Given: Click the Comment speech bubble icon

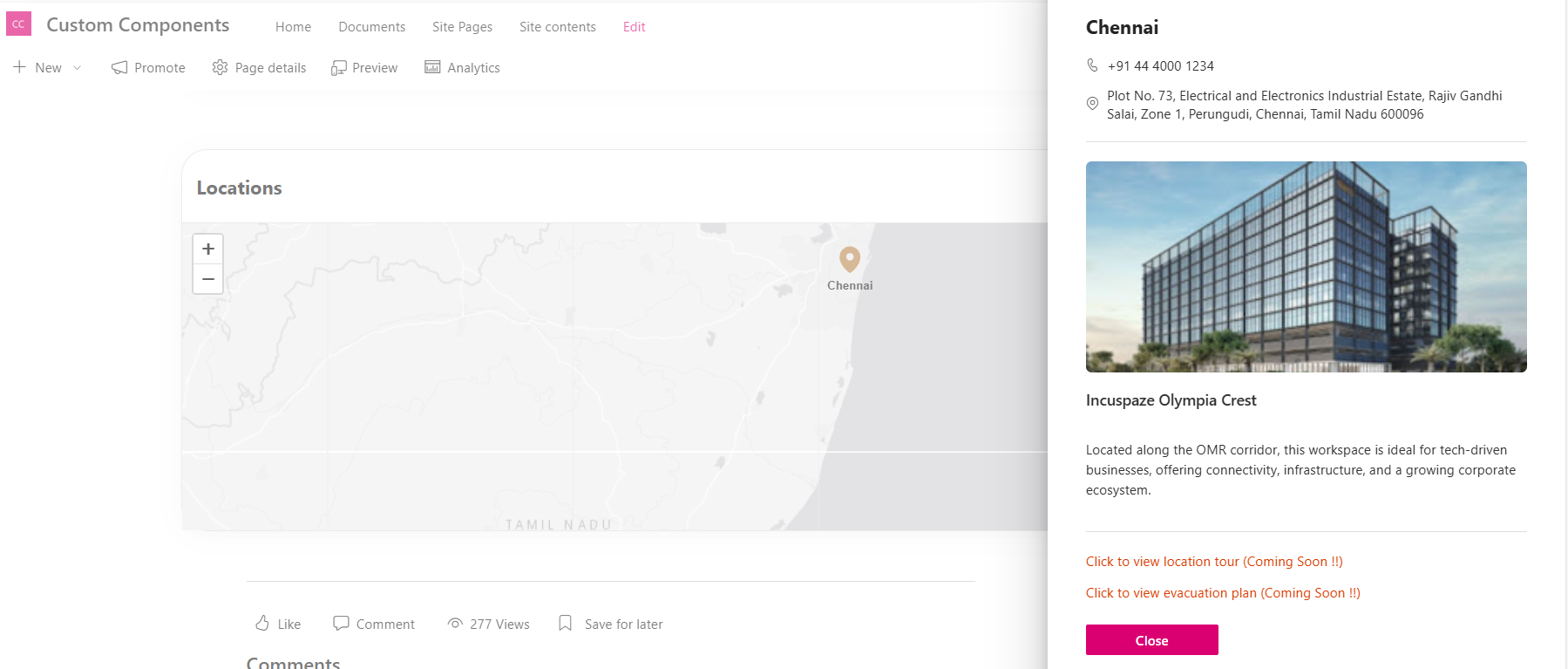Looking at the screenshot, I should (x=342, y=623).
